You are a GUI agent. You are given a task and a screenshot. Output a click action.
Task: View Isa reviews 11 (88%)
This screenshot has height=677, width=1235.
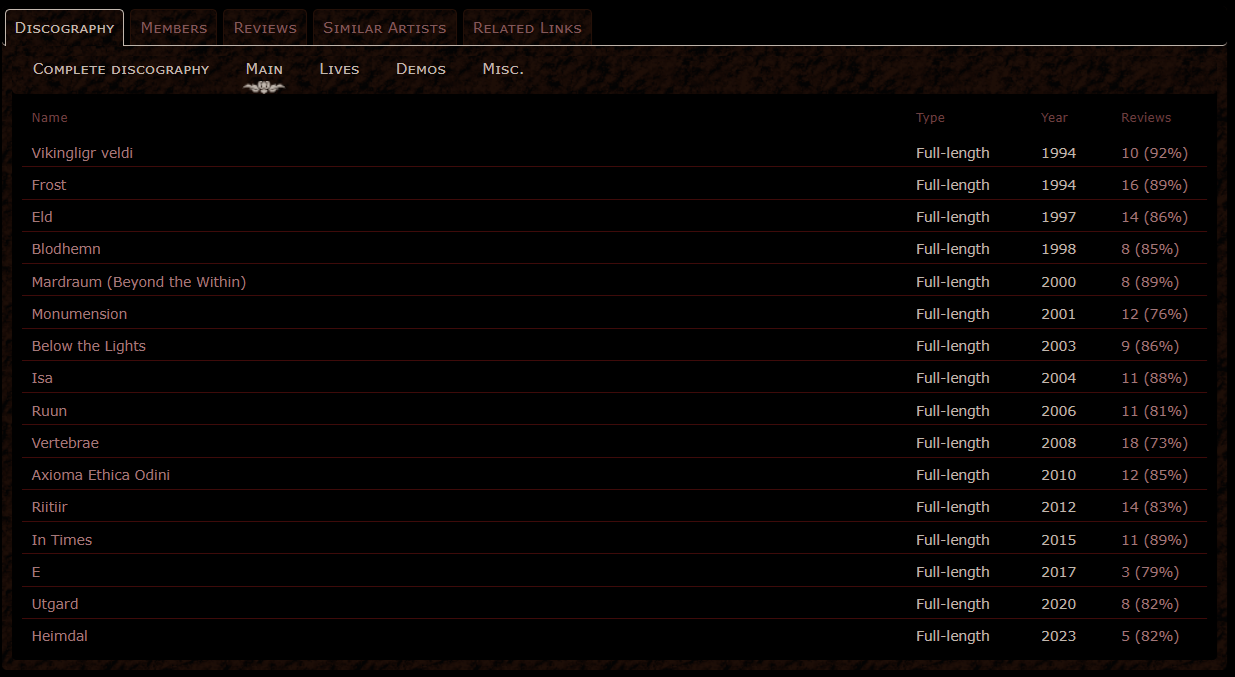(1154, 378)
